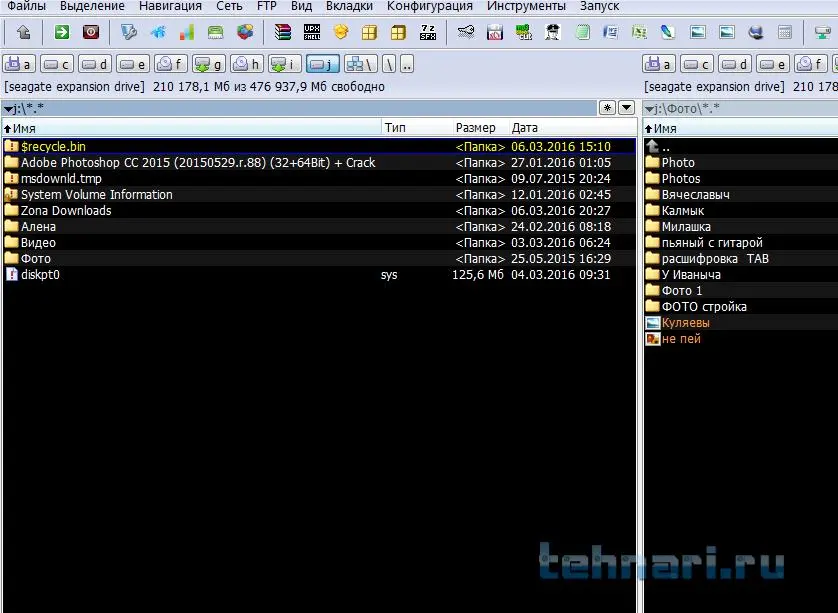The height and width of the screenshot is (613, 838).
Task: Click the orange honeycomb toolbar icon
Action: (341, 33)
